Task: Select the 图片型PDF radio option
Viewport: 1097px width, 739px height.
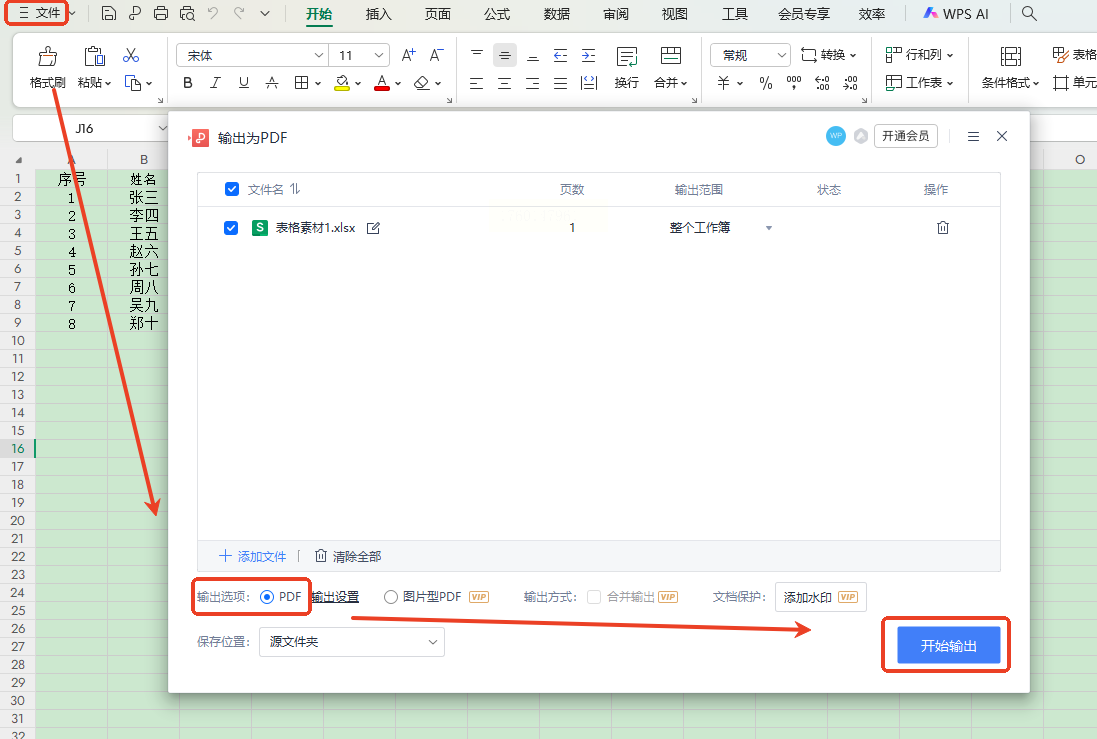Action: 391,597
